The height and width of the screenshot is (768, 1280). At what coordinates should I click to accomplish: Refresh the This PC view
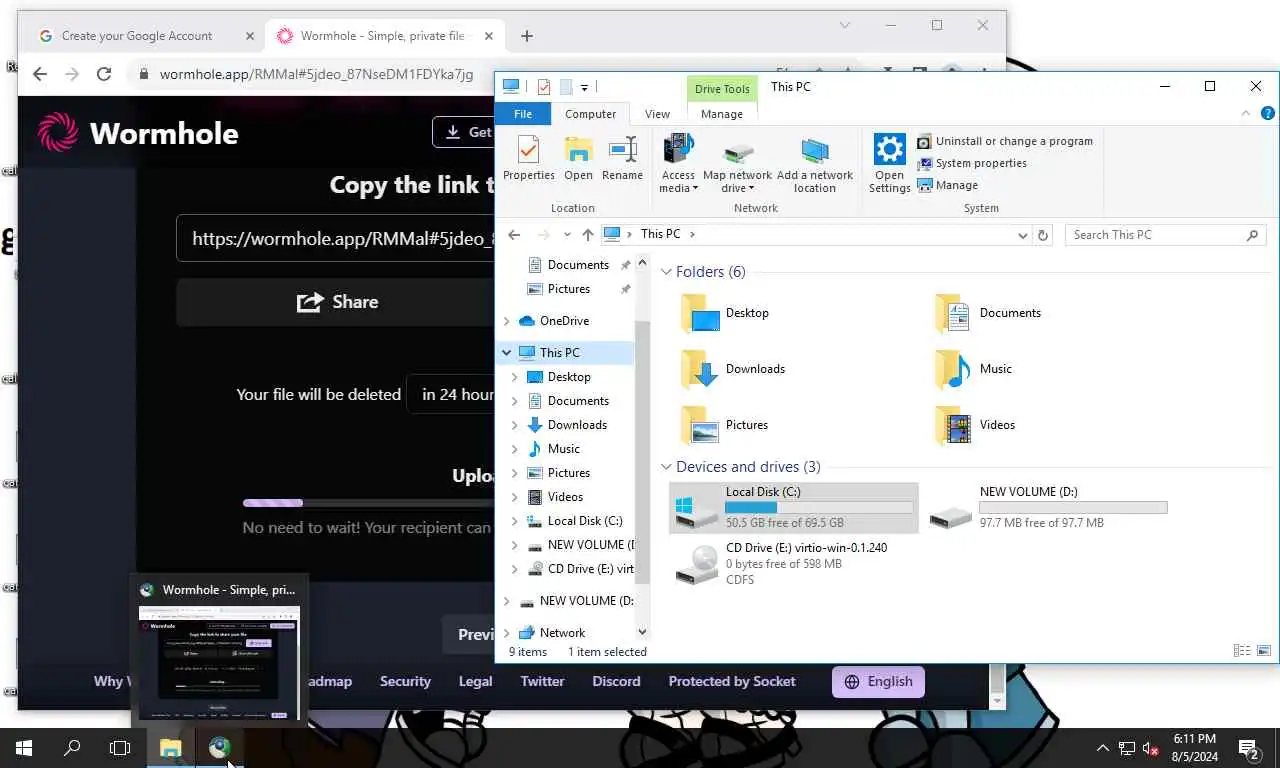point(1043,235)
